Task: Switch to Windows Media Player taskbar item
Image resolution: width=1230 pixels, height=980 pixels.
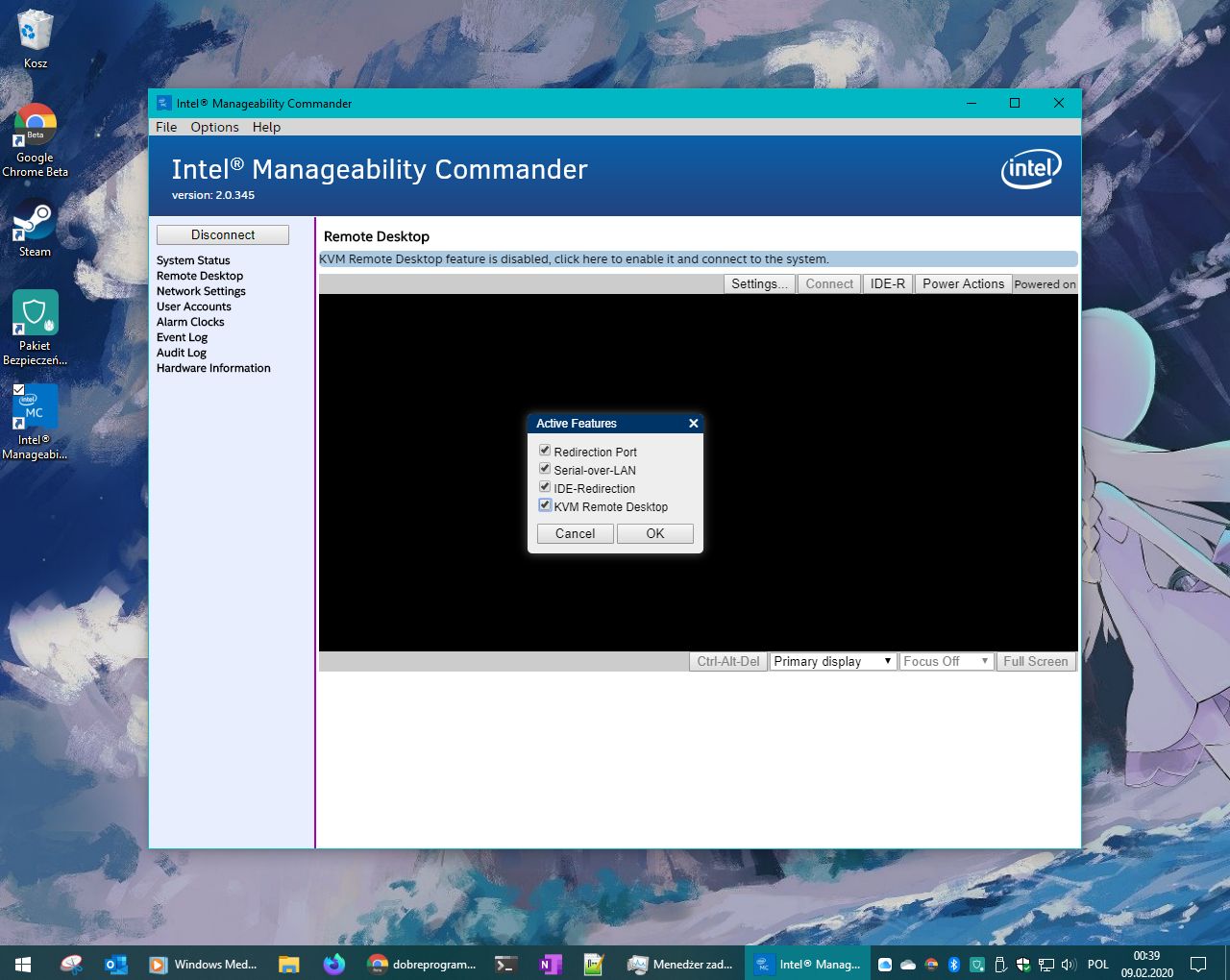Action: [204, 964]
